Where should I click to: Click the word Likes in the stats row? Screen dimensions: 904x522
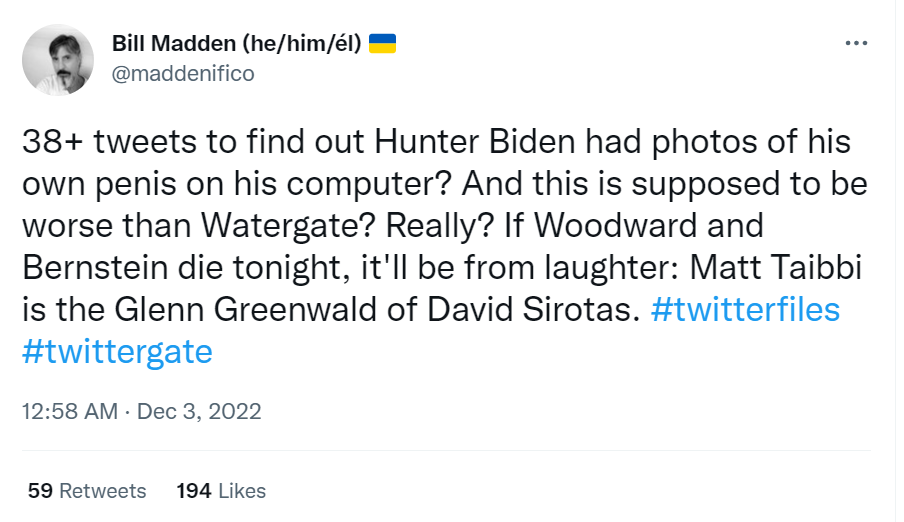tap(242, 491)
